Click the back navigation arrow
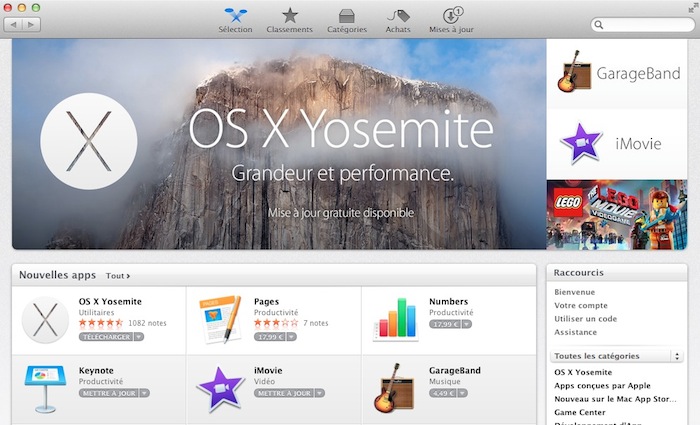 pos(13,25)
